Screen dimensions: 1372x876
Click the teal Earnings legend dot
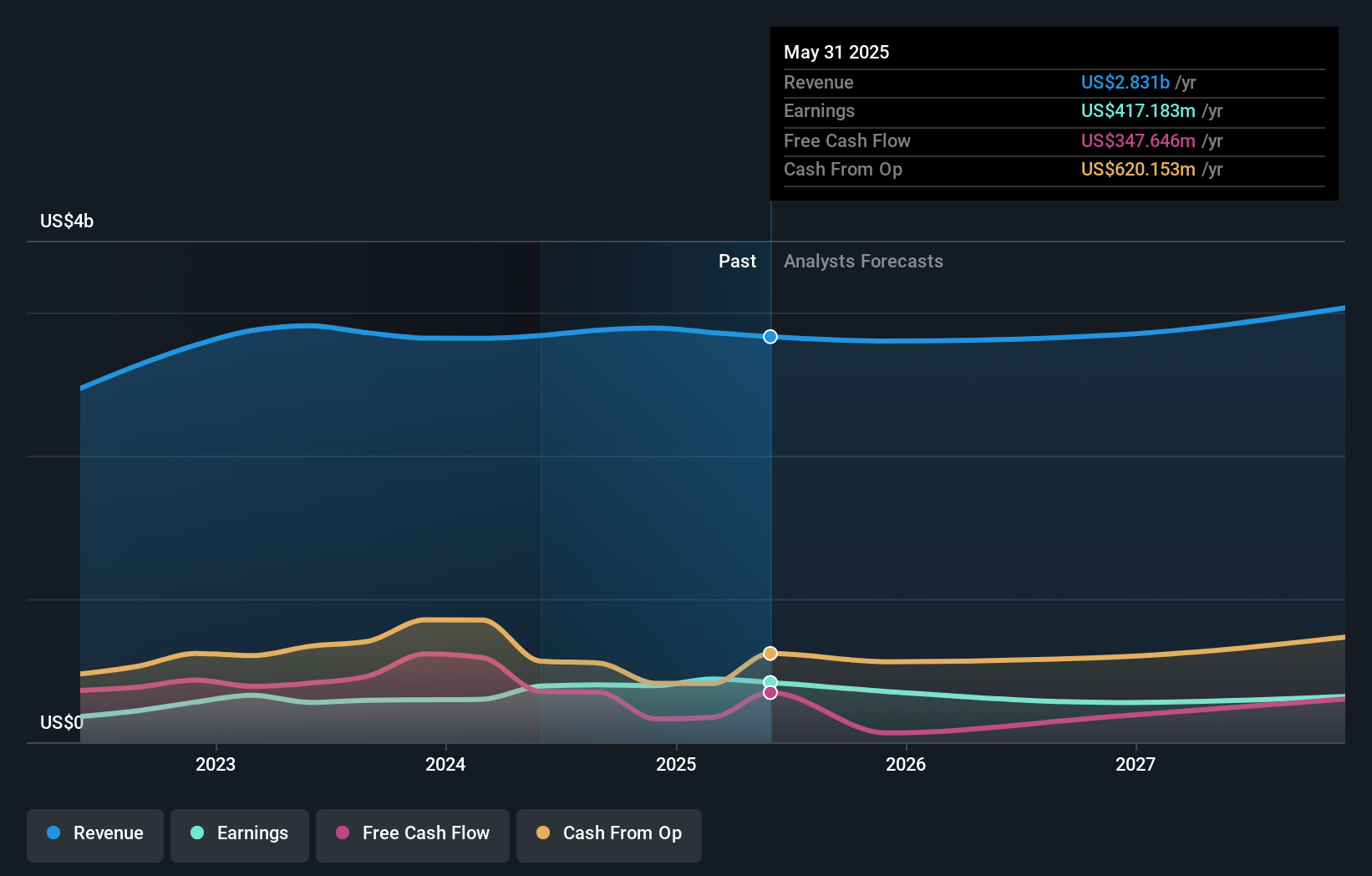[x=197, y=833]
